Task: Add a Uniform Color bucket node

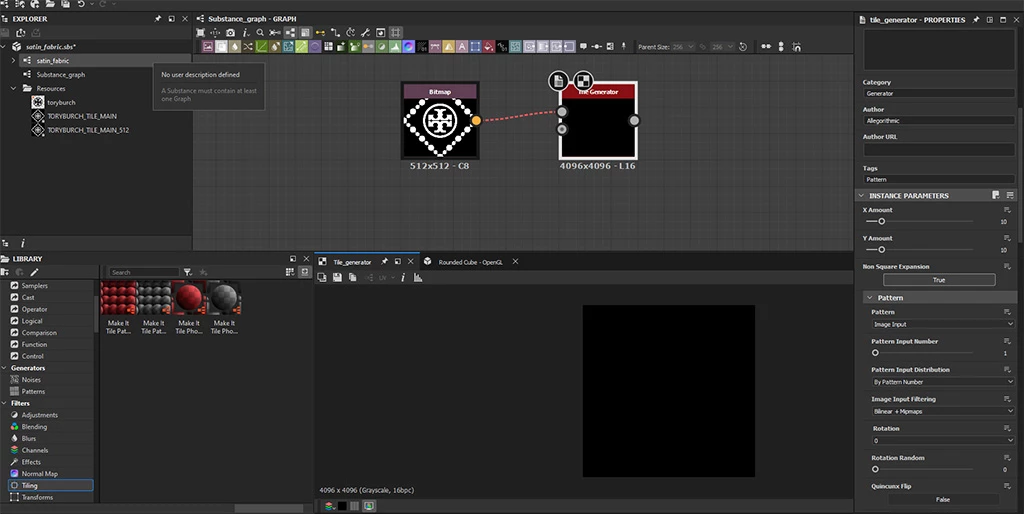Action: click(x=488, y=46)
